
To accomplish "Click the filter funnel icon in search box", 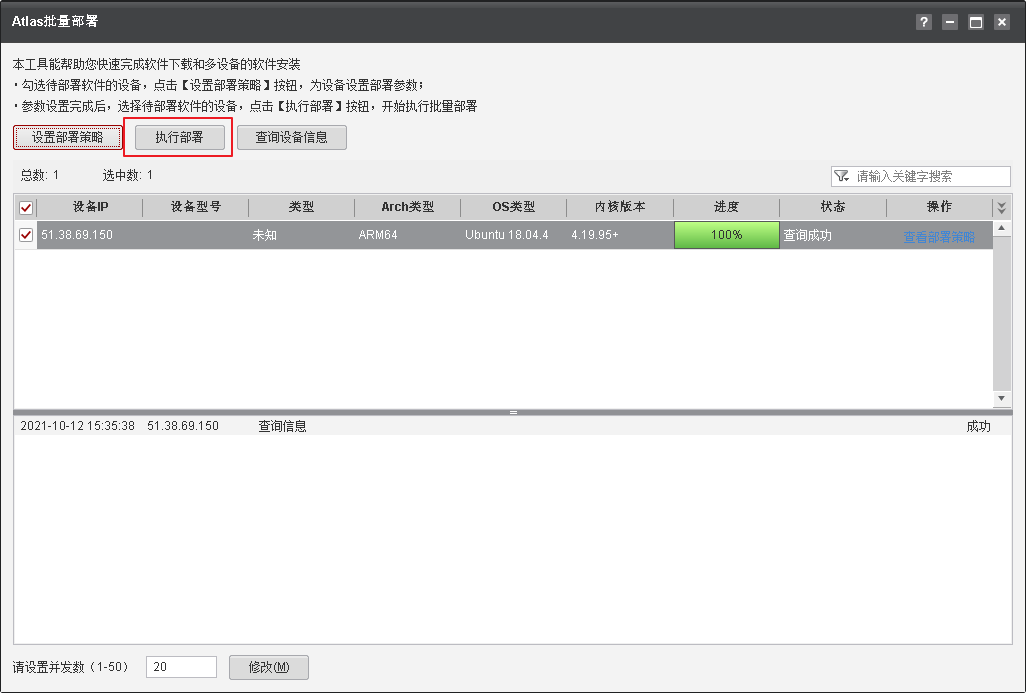I will coord(841,176).
